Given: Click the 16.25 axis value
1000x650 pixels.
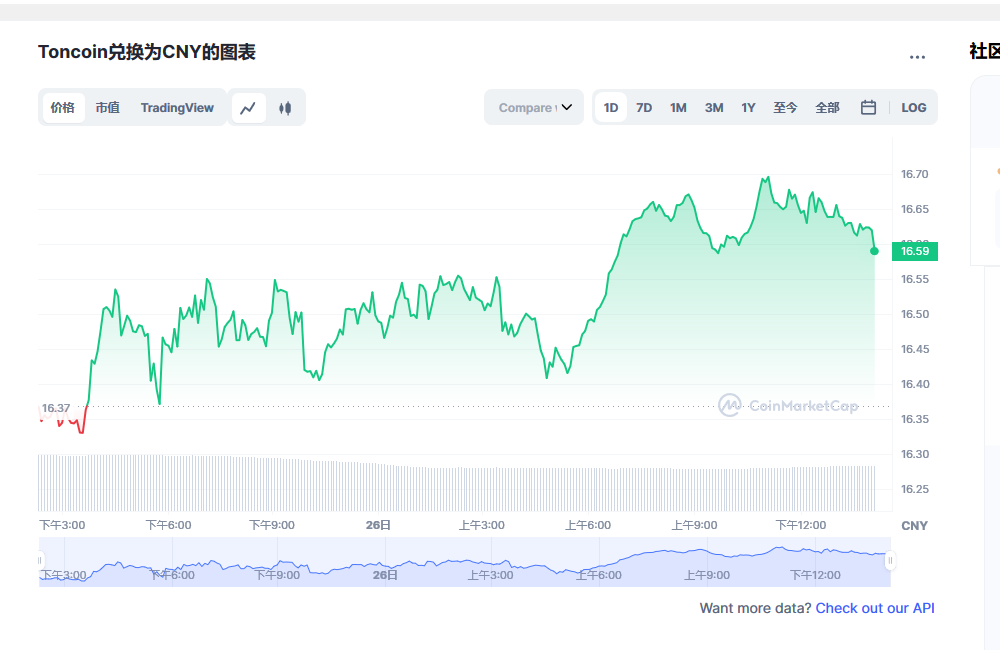Looking at the screenshot, I should (914, 489).
